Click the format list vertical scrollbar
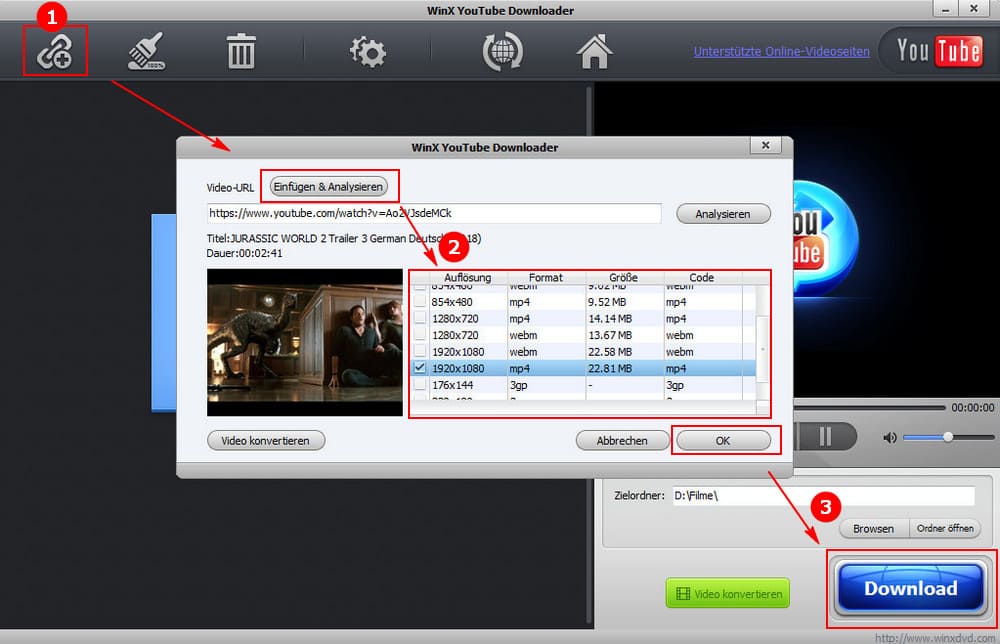Viewport: 1000px width, 644px height. 762,349
